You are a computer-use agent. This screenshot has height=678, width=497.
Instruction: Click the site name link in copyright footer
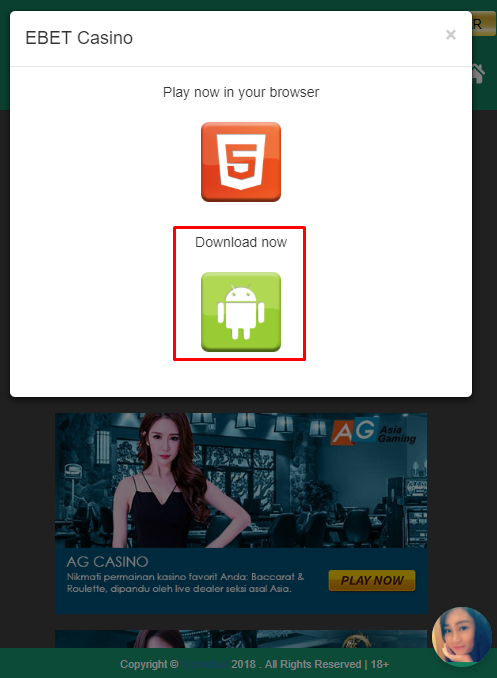tap(205, 664)
